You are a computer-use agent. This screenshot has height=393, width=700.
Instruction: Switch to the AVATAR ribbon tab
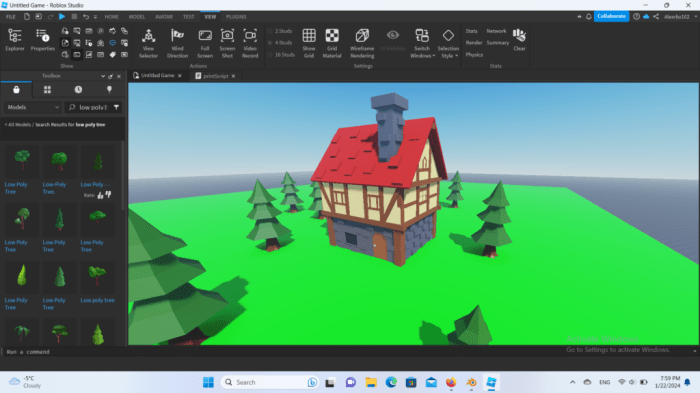pos(164,17)
